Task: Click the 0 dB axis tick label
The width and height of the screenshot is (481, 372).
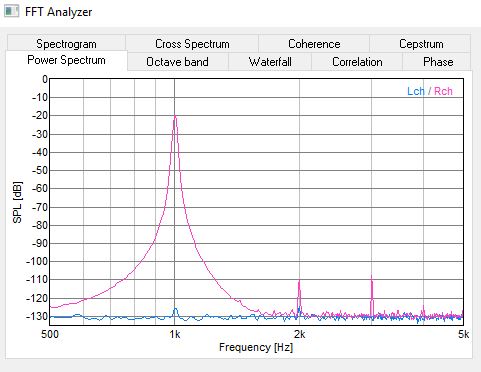Action: click(x=45, y=79)
